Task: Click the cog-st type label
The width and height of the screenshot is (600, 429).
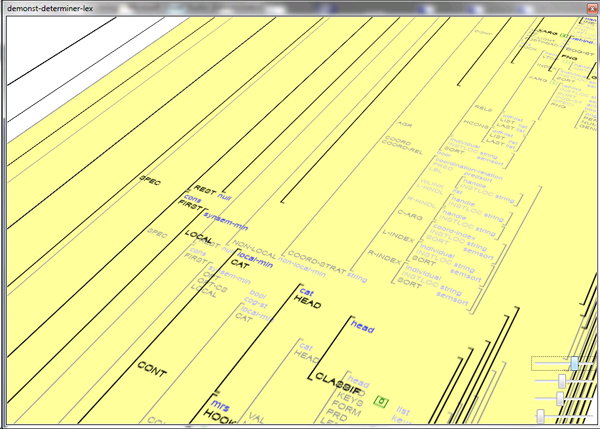Action: (256, 303)
